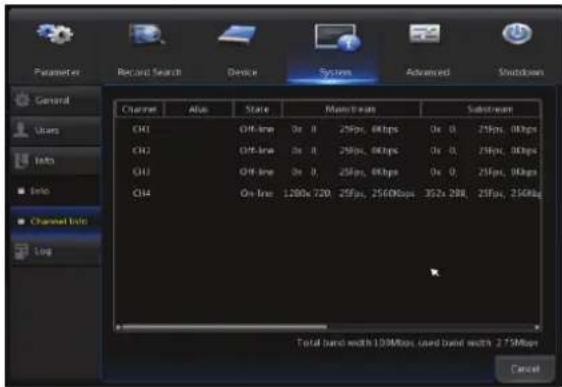
Task: Switch to the System tab label
Action: click(x=335, y=72)
